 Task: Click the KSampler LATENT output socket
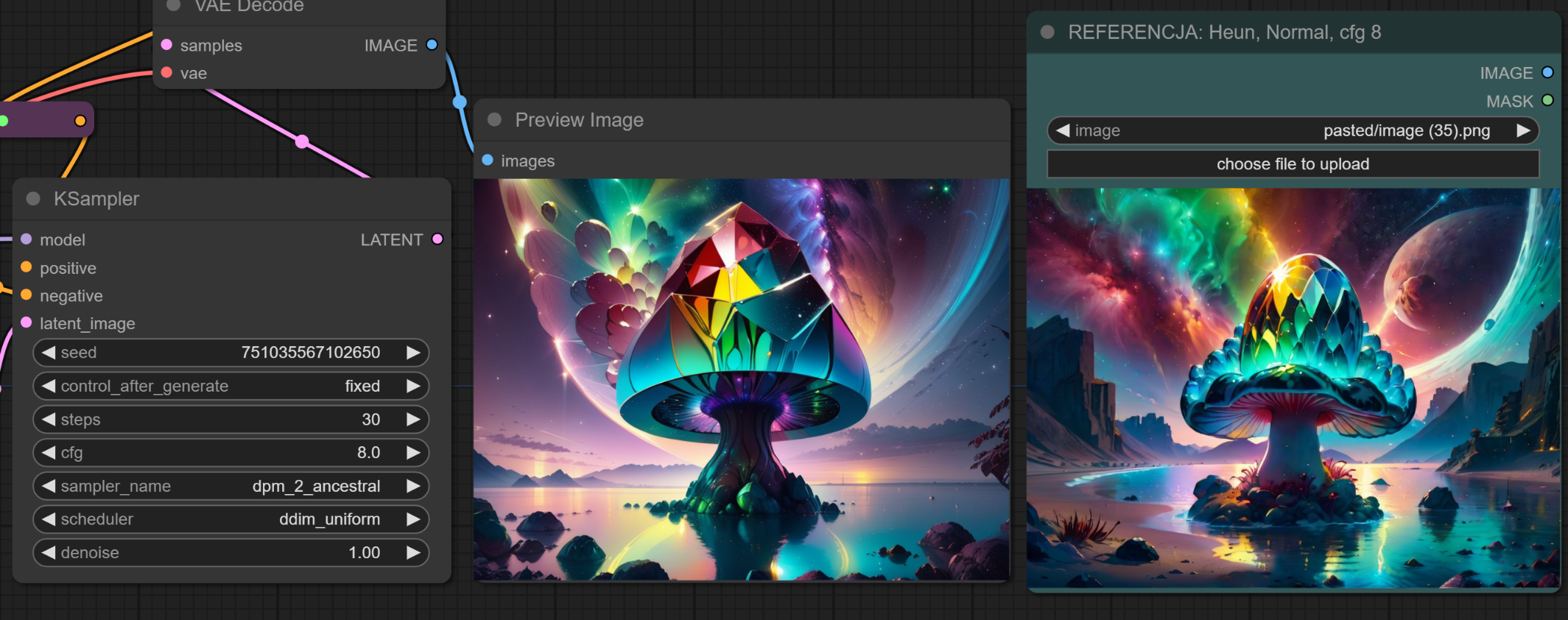point(437,239)
